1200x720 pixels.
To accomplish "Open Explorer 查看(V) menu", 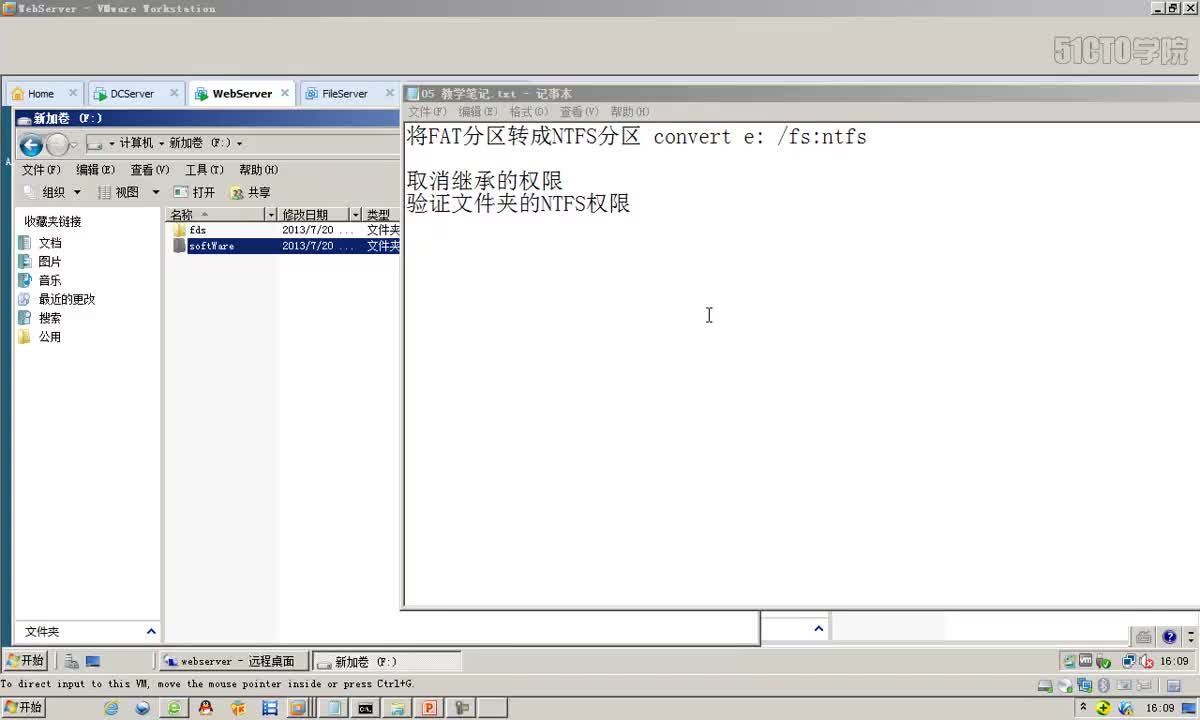I will 150,170.
